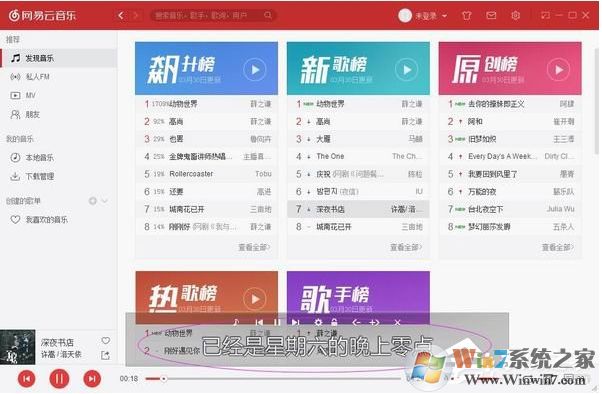Click the magnifier icon in the search box
The image size is (602, 394).
[268, 15]
